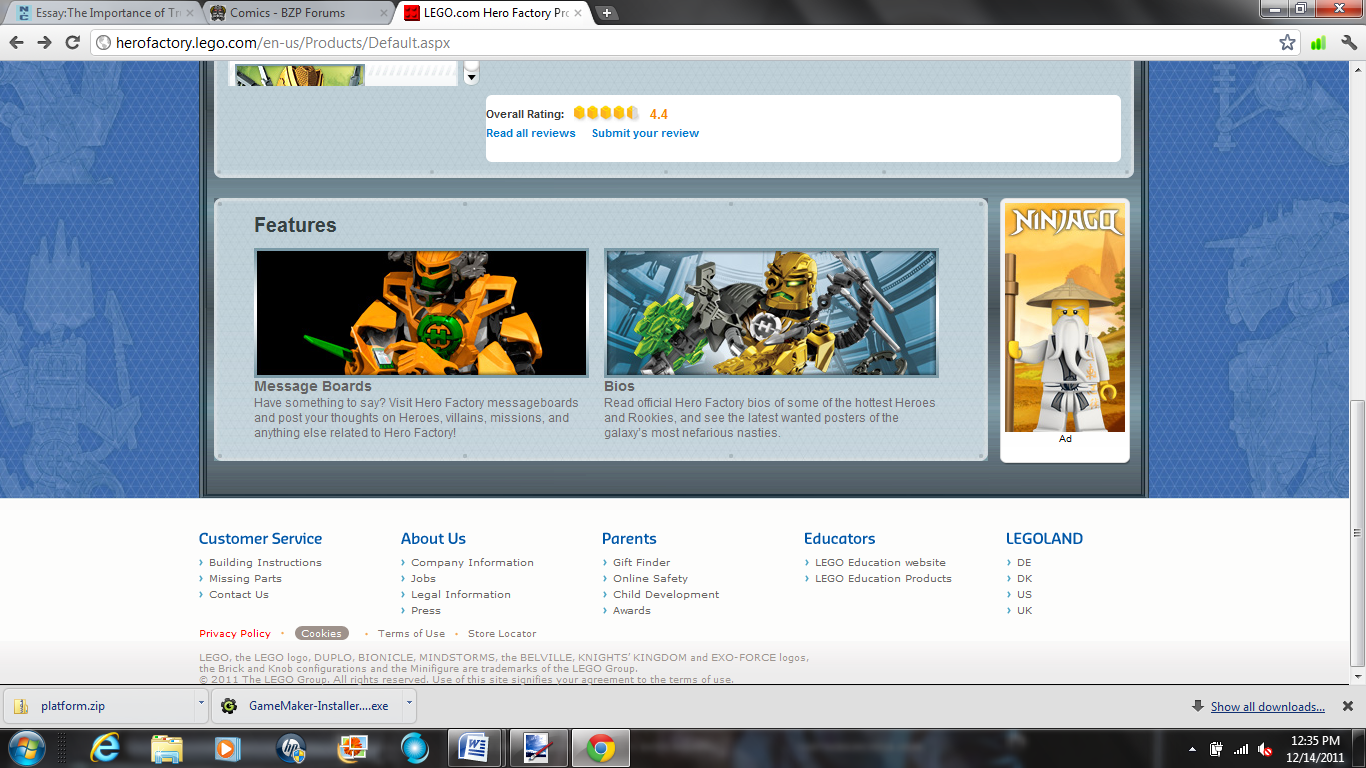The width and height of the screenshot is (1366, 768).
Task: Open the green signal bars extension
Action: point(1318,43)
